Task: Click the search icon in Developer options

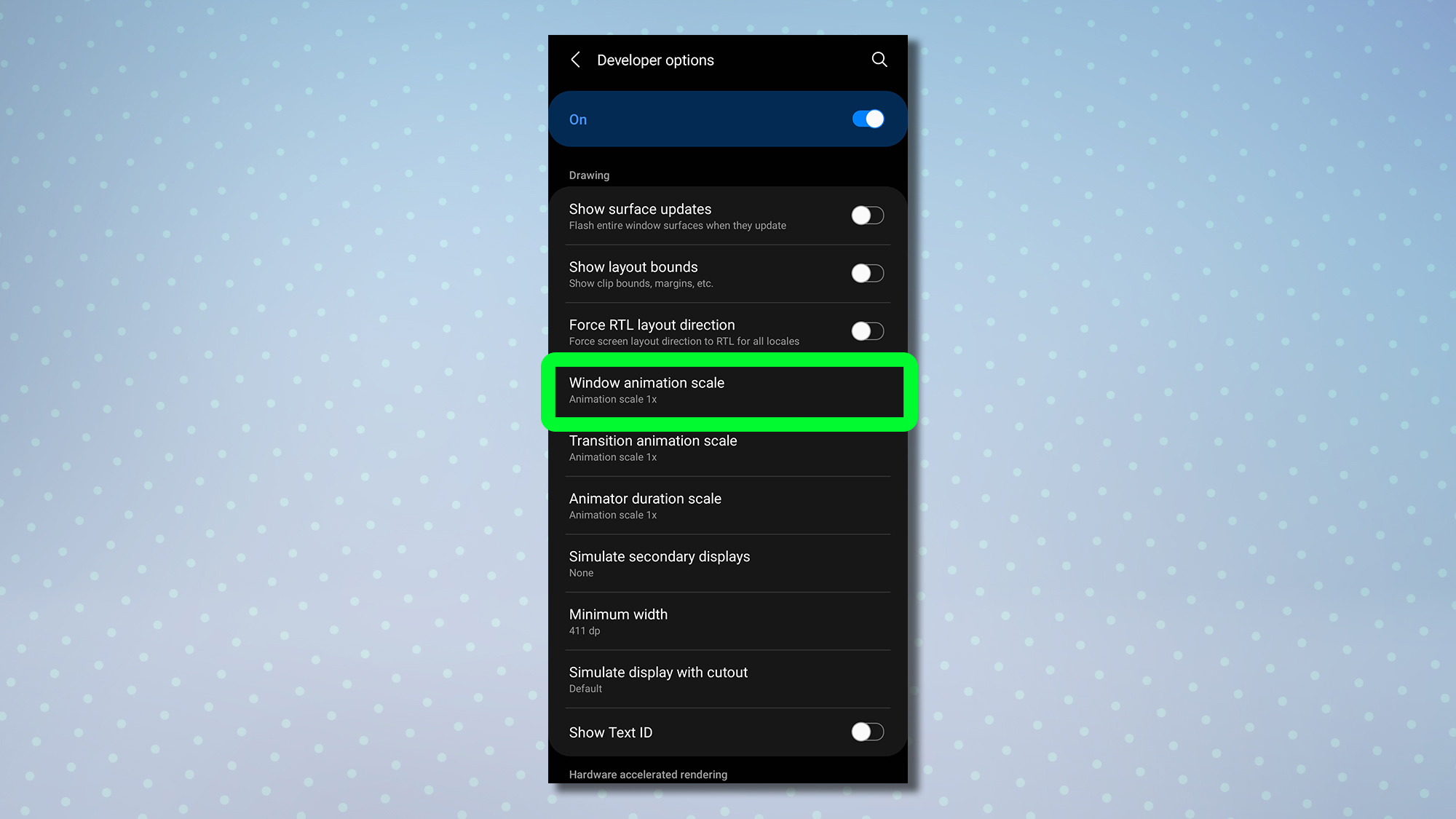Action: tap(879, 60)
